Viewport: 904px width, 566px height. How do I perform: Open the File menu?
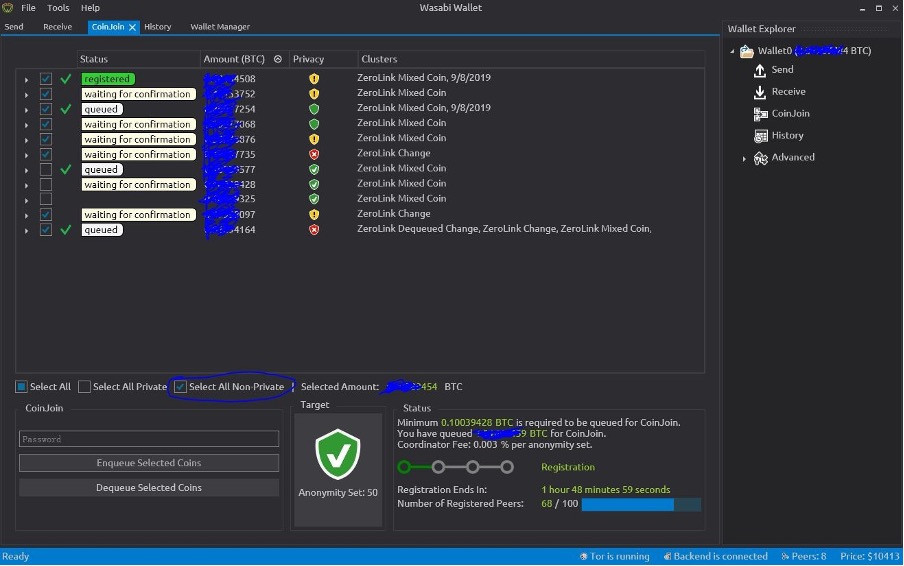[28, 7]
